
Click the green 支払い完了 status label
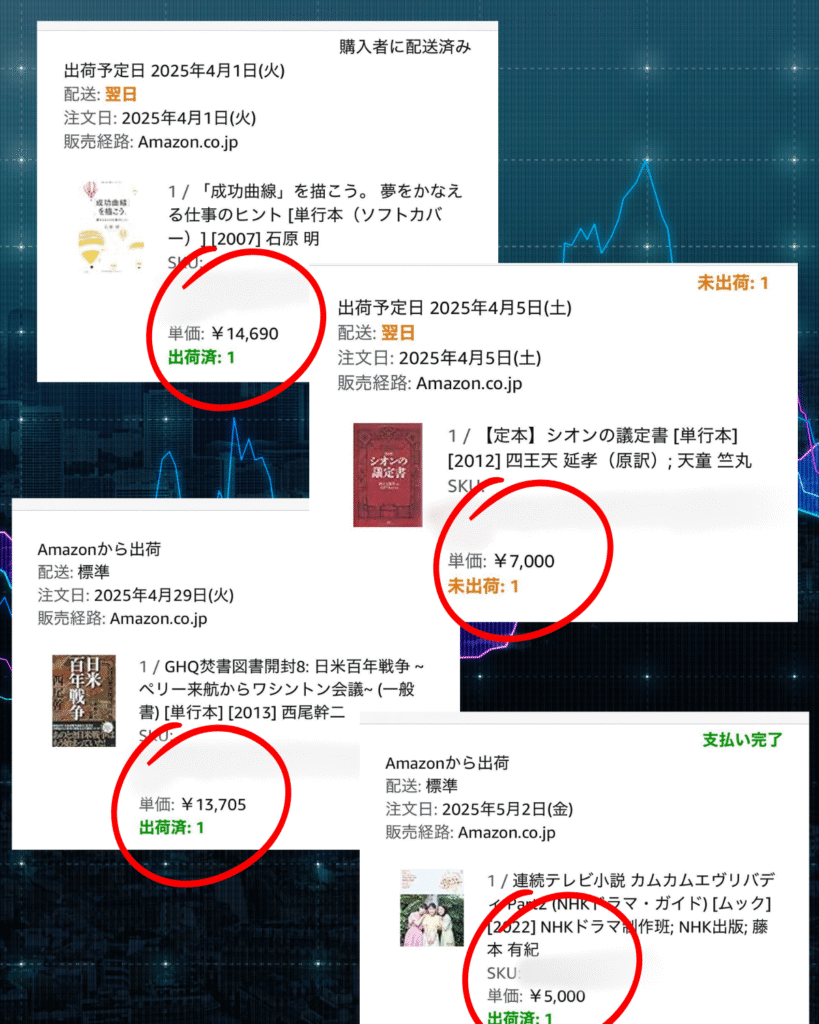coord(743,740)
